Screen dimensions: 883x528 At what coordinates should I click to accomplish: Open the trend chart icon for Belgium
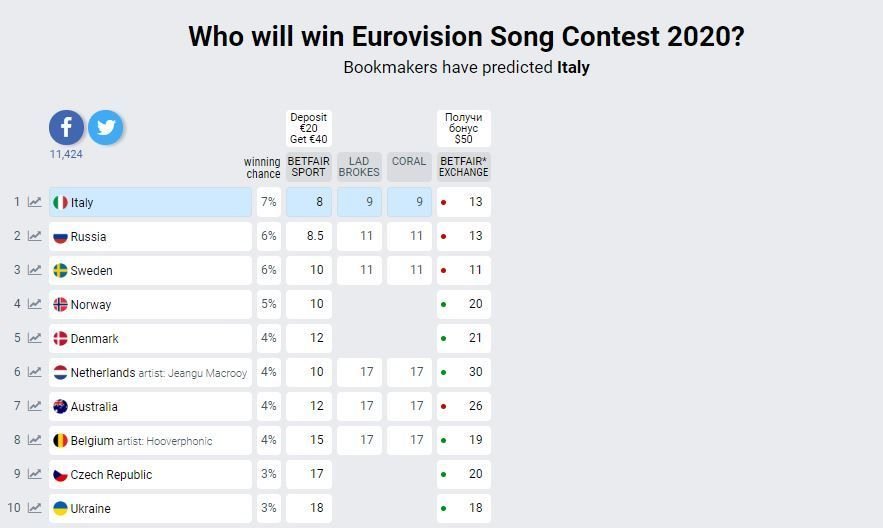(x=35, y=440)
